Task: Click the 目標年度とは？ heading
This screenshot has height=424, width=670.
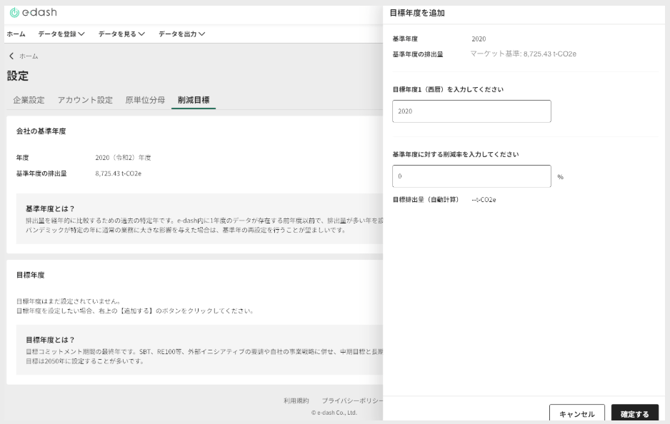Action: pos(50,340)
